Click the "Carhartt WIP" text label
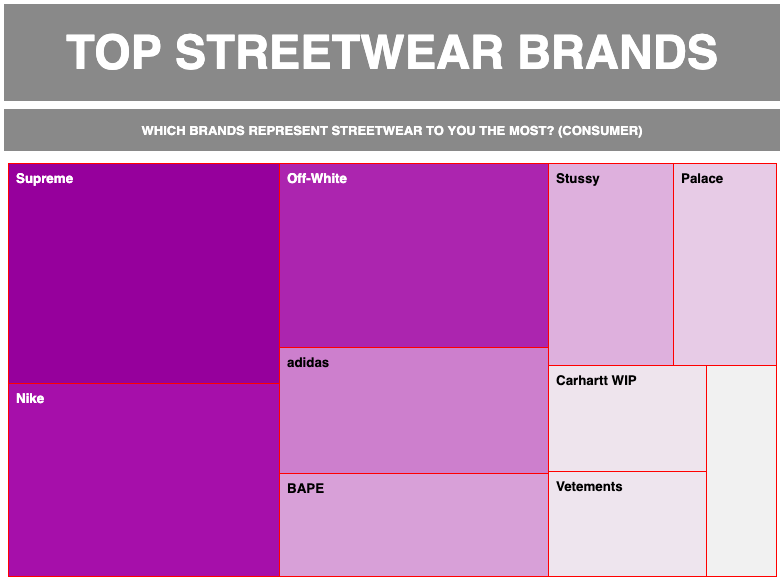 pyautogui.click(x=596, y=381)
